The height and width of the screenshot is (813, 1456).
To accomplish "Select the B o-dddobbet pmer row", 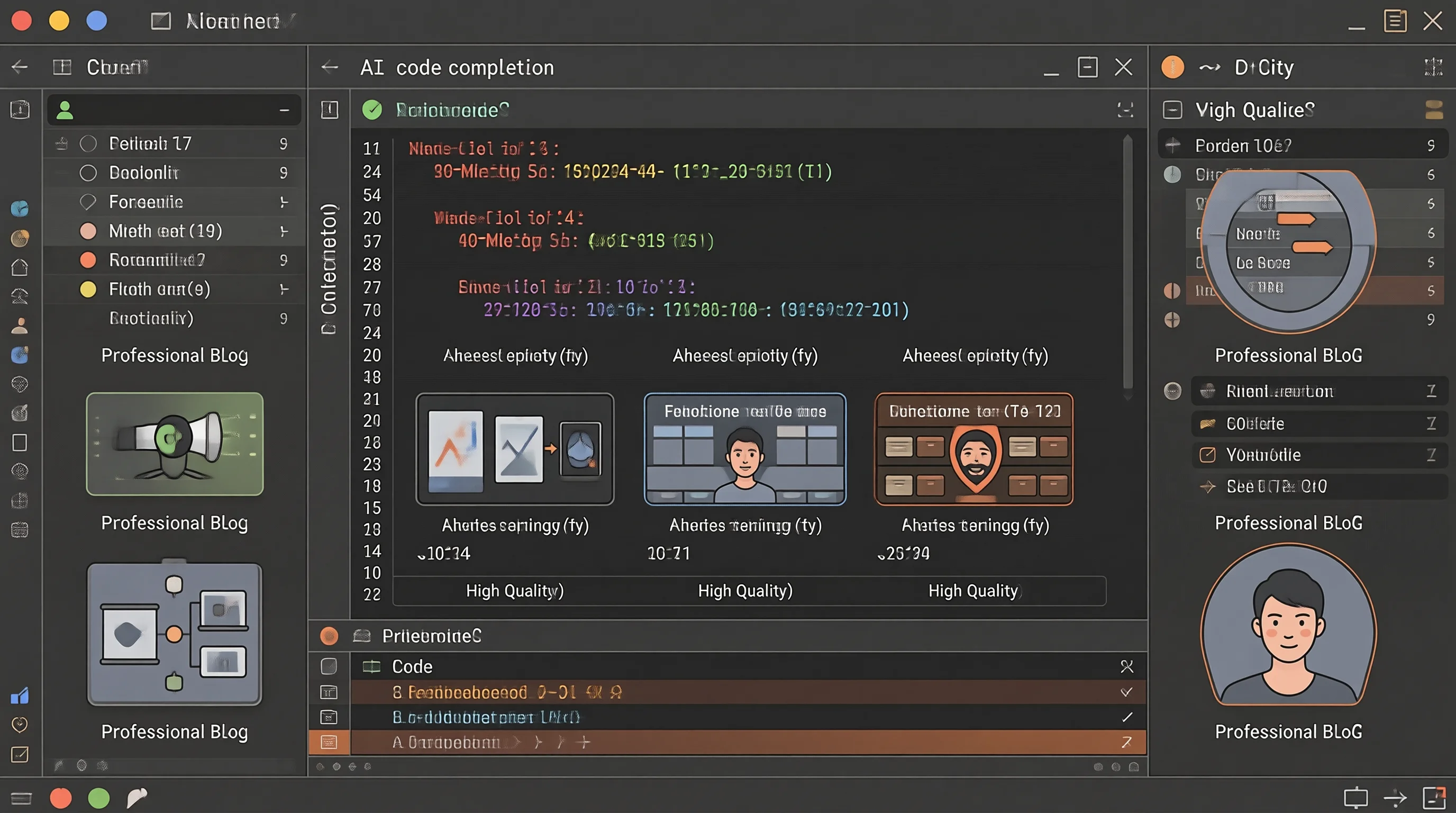I will tap(748, 717).
